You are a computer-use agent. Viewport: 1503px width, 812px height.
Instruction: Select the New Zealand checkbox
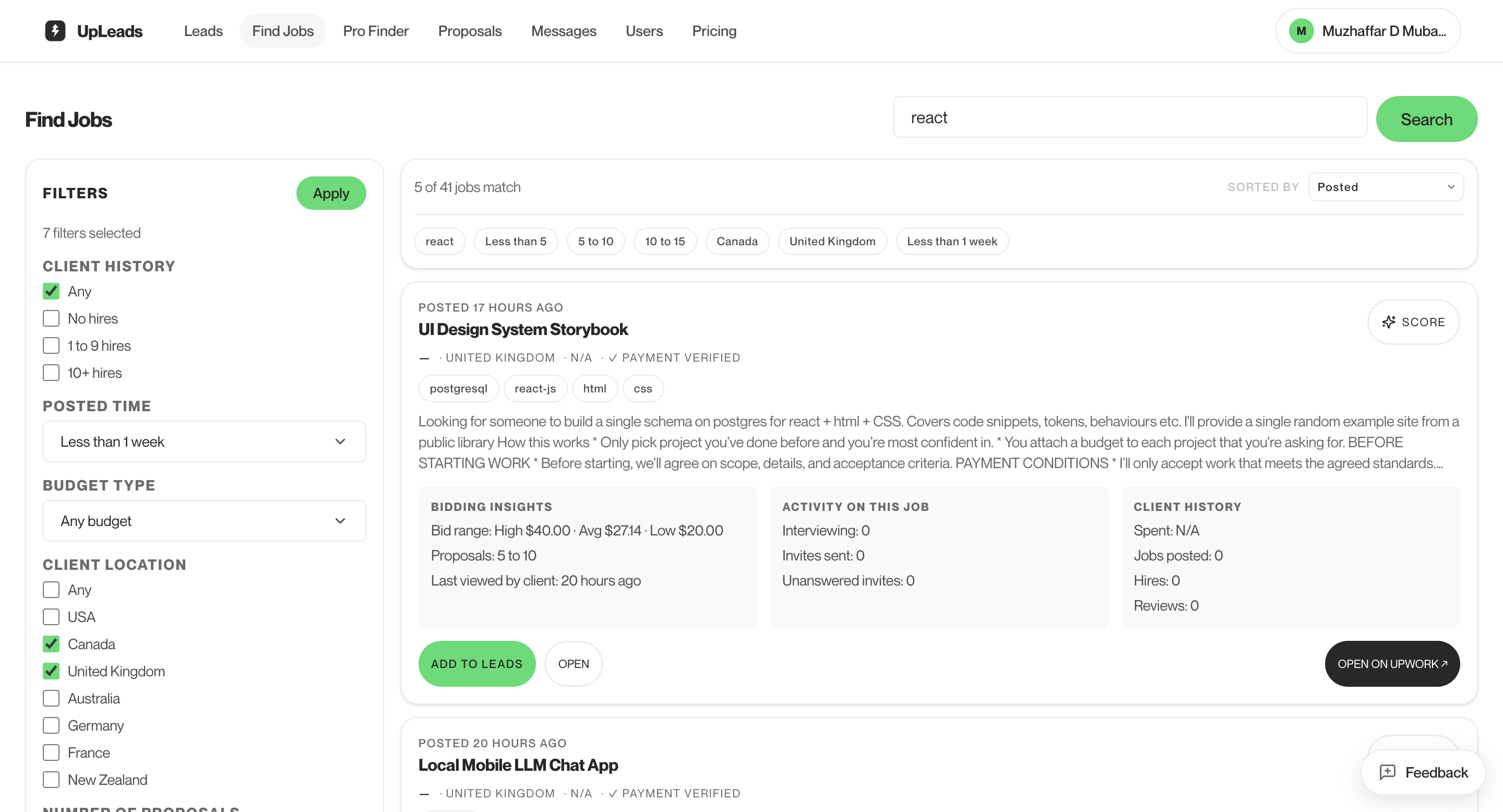point(51,779)
